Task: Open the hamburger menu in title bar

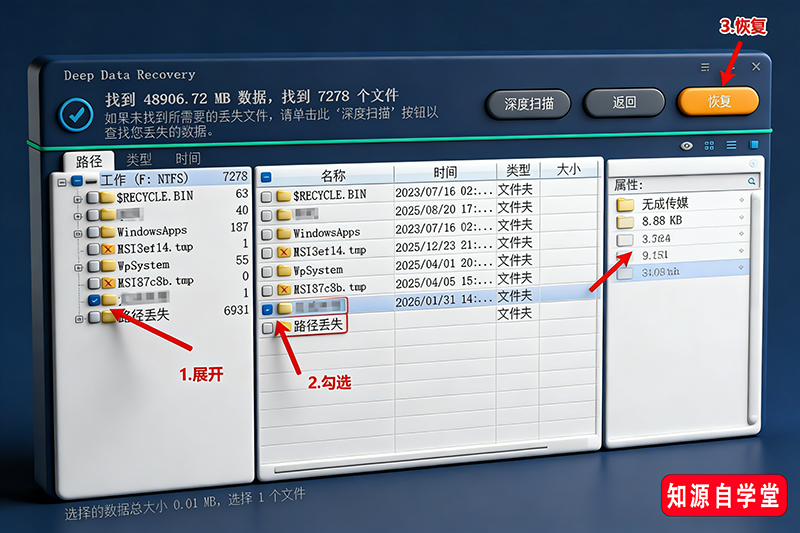Action: 705,67
